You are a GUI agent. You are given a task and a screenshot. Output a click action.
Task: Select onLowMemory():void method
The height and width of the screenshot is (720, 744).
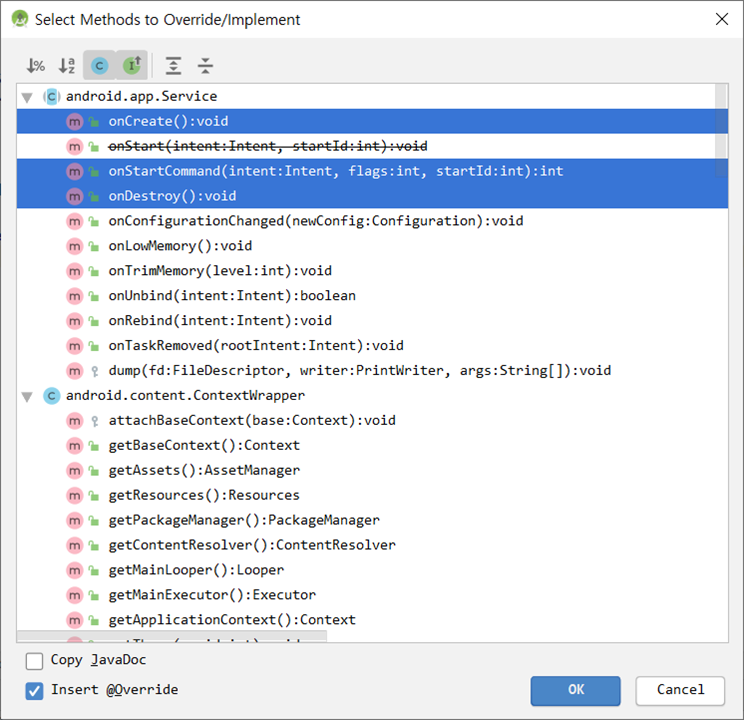(372, 246)
